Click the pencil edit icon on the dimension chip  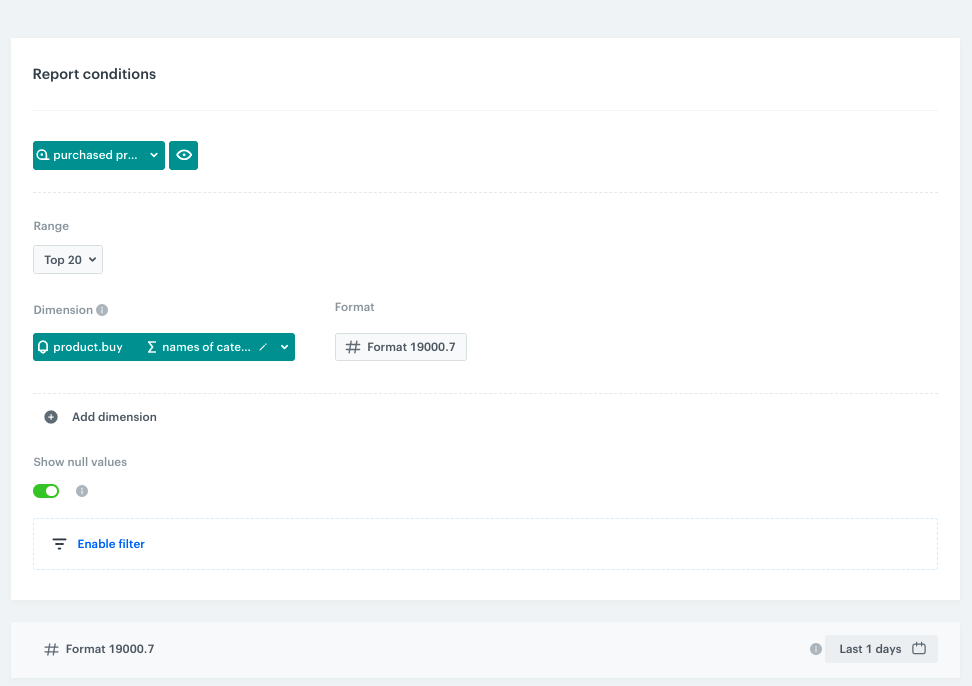[x=262, y=347]
